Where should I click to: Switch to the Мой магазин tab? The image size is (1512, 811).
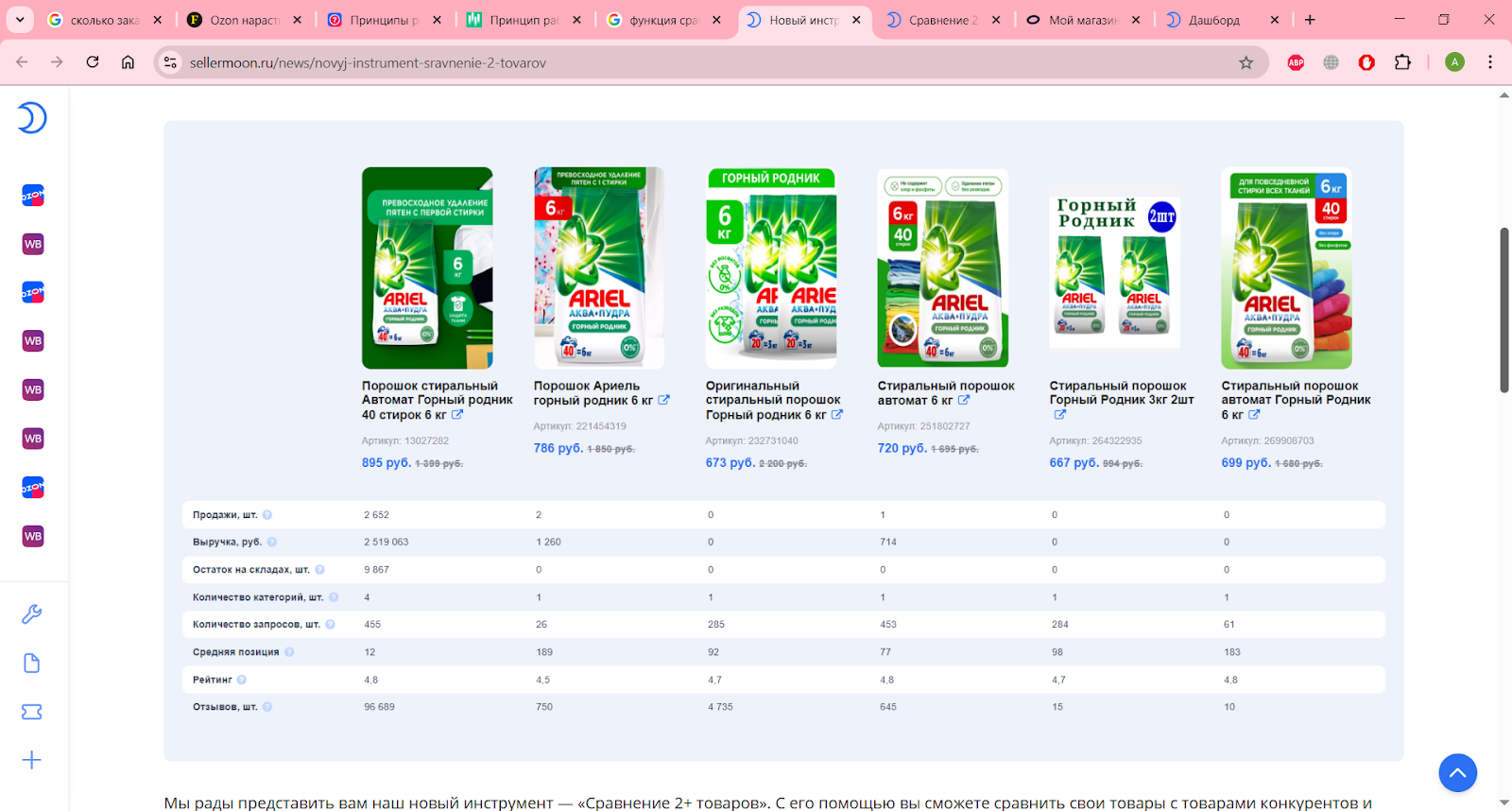[x=1083, y=20]
